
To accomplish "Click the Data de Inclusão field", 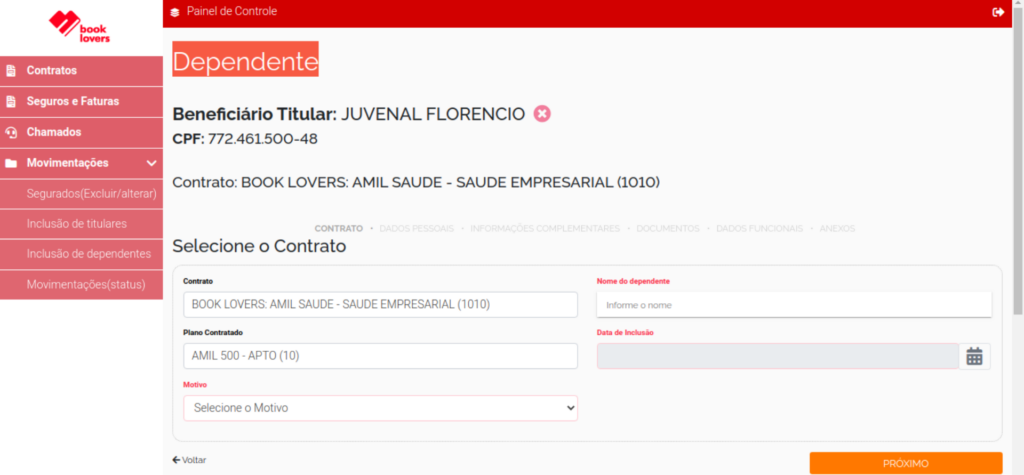I will [x=777, y=356].
